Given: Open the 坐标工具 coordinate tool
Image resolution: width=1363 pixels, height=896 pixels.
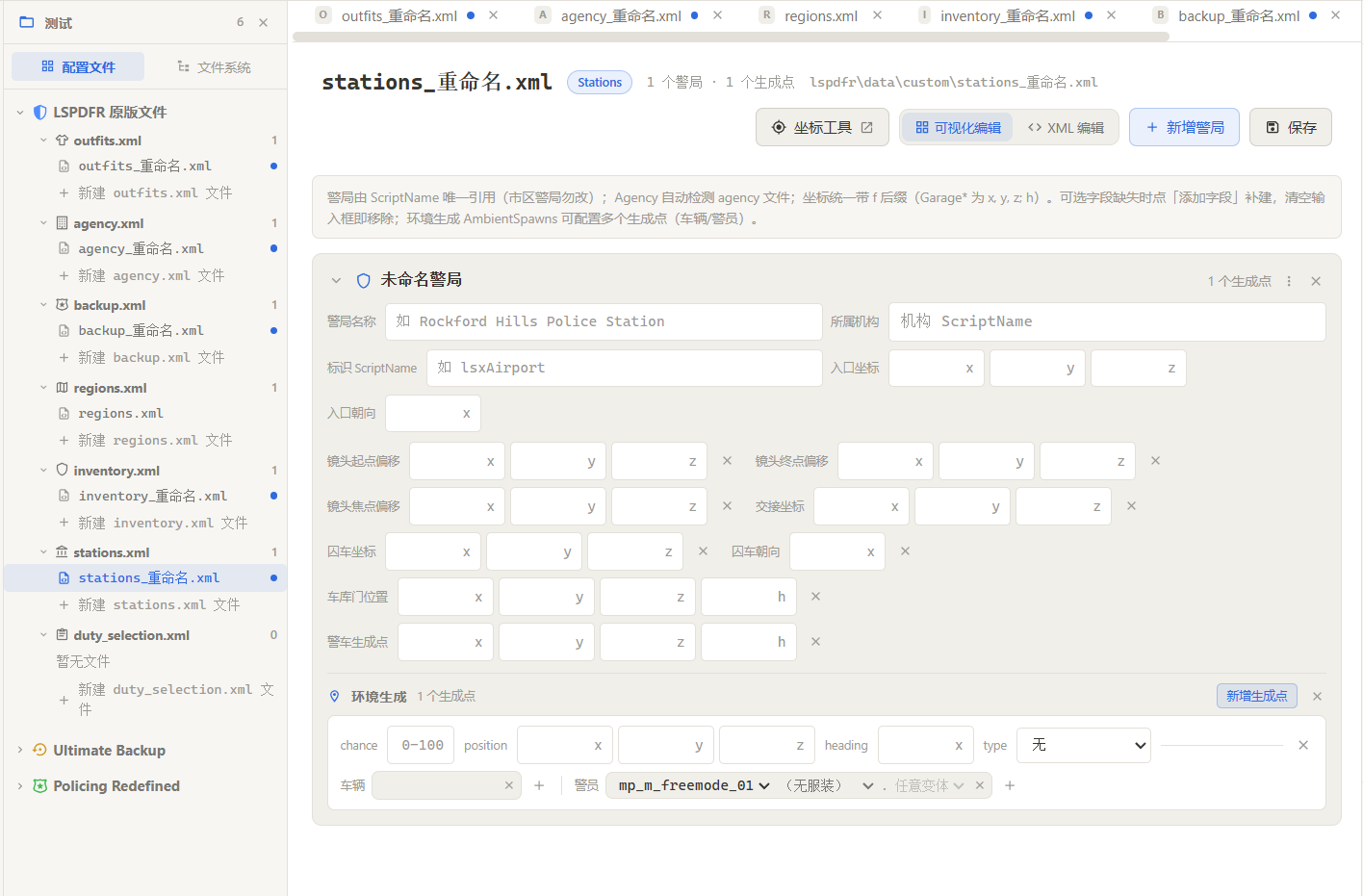Looking at the screenshot, I should [x=823, y=127].
